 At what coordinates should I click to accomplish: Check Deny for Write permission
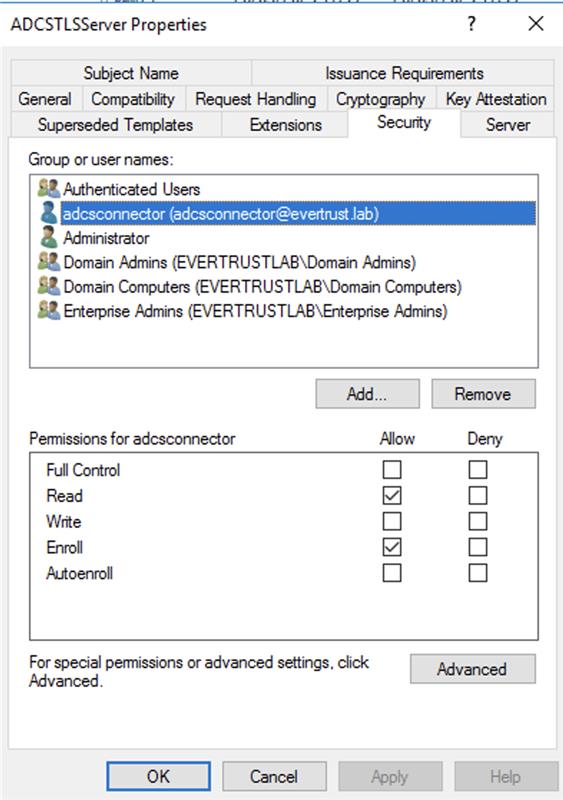(x=478, y=521)
